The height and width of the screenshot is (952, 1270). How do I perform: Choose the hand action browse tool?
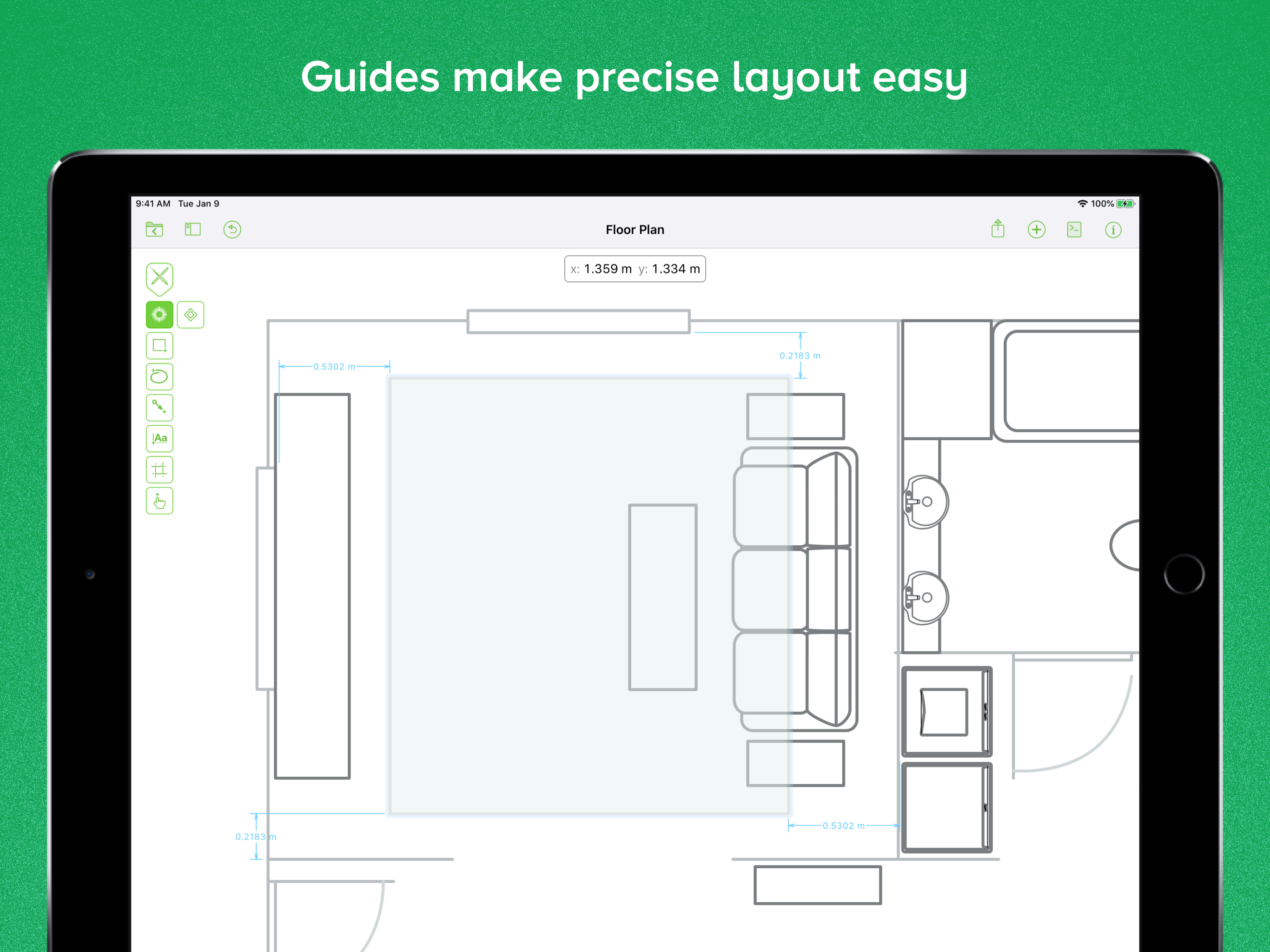pyautogui.click(x=159, y=501)
